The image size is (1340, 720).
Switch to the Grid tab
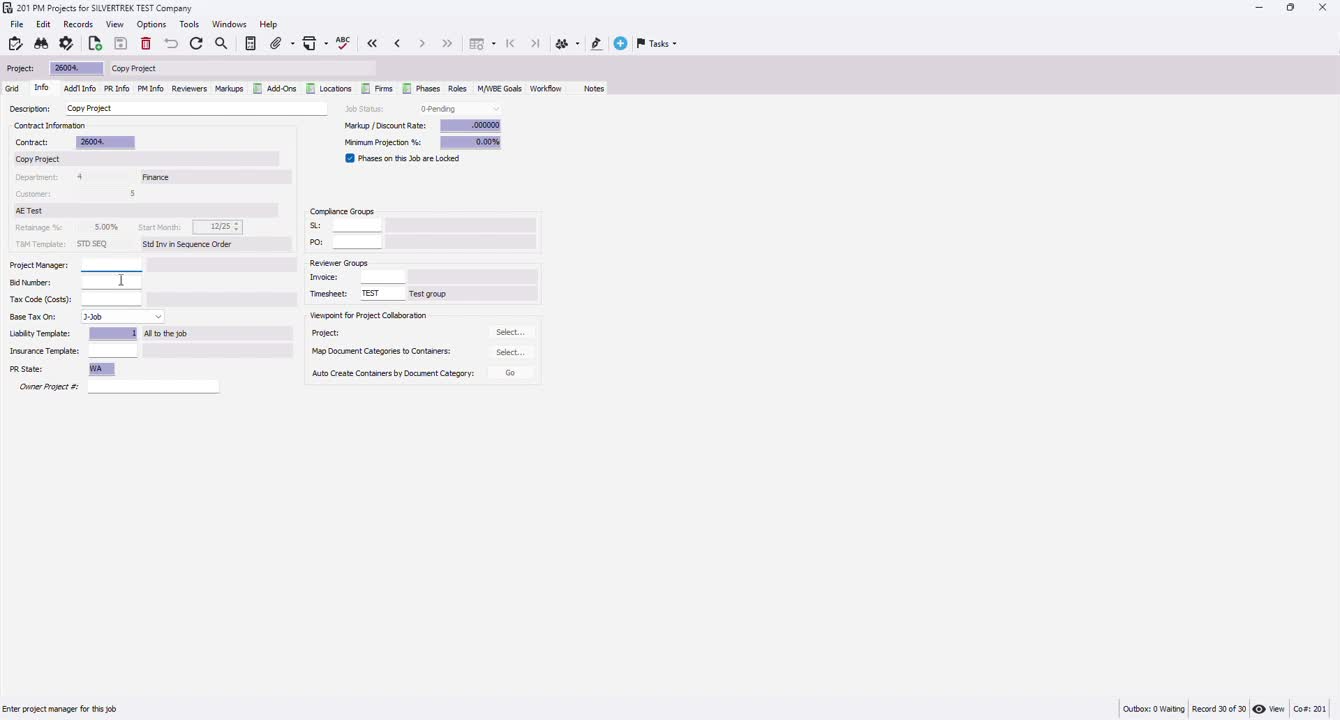pos(12,89)
